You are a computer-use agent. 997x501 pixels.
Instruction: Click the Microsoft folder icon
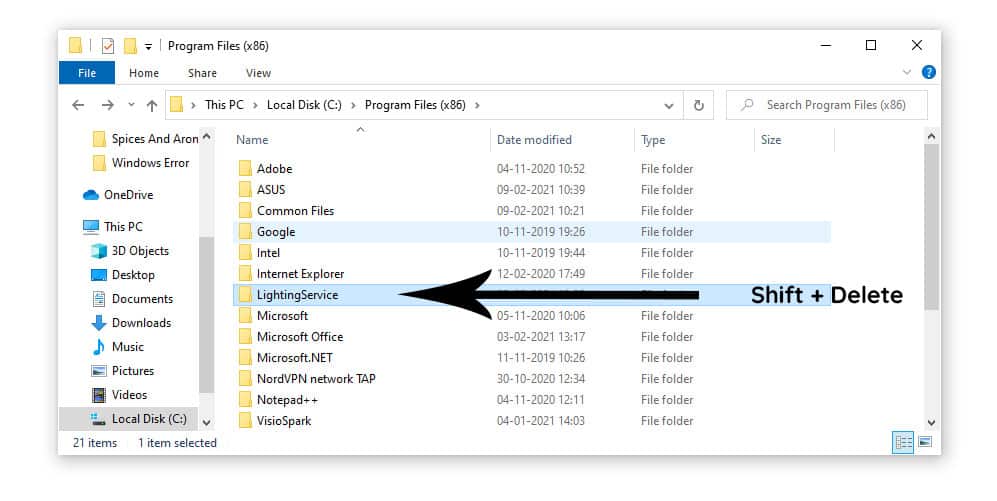pos(245,315)
